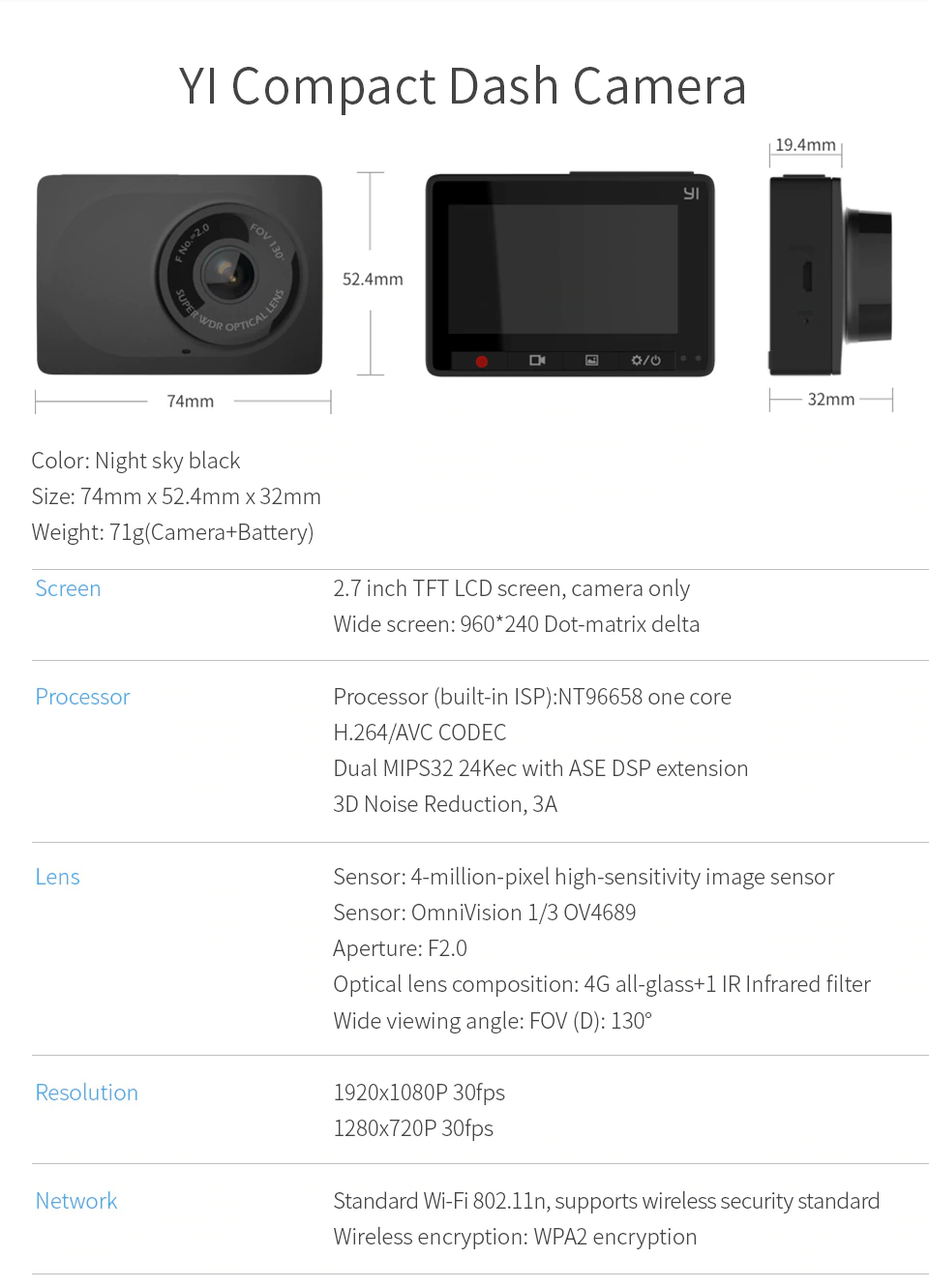The image size is (929, 1288).
Task: Click the YI Compact Dash Camera title
Action: (x=463, y=86)
